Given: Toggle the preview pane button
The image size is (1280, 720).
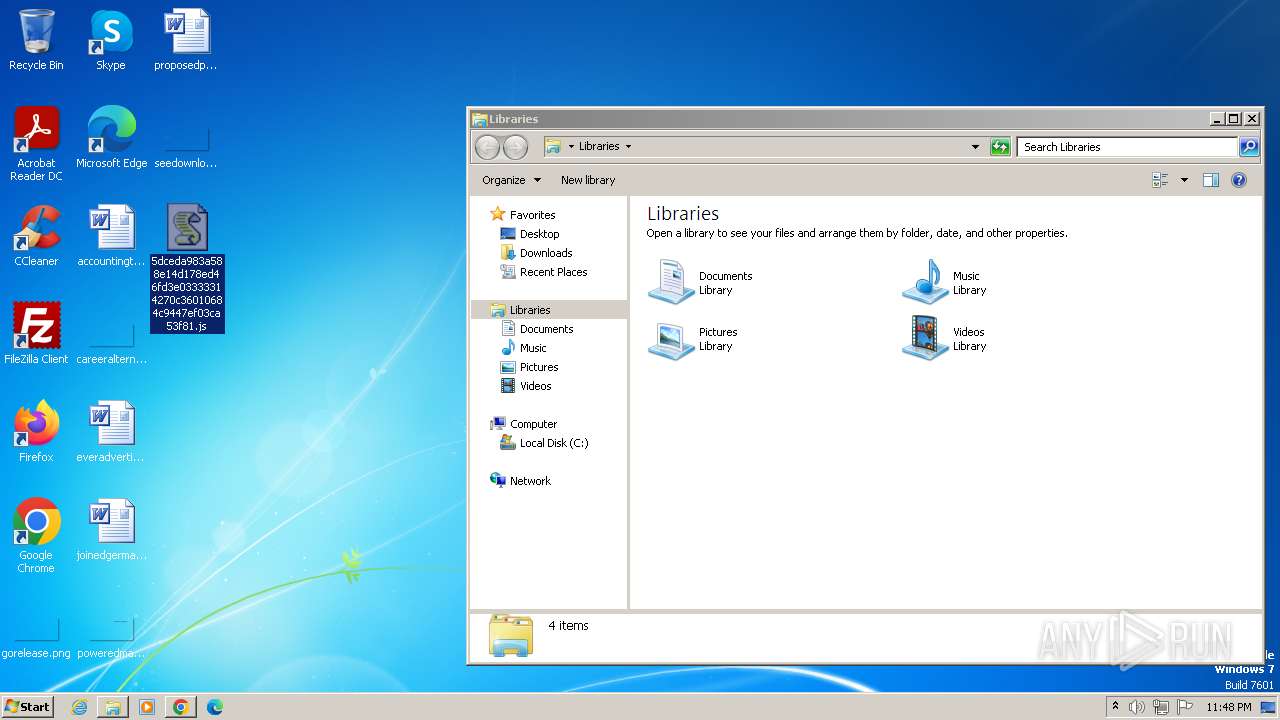Looking at the screenshot, I should pos(1211,180).
